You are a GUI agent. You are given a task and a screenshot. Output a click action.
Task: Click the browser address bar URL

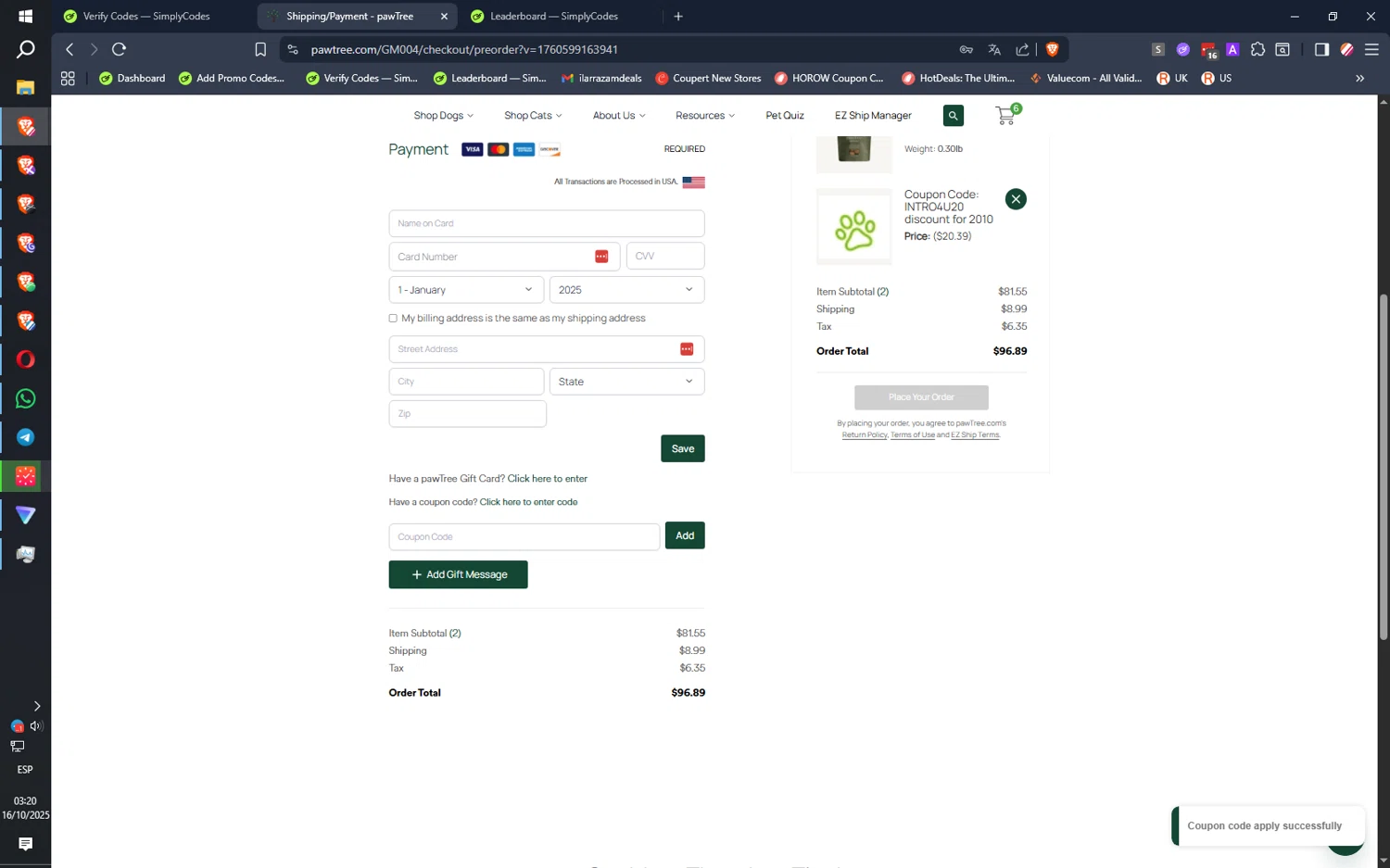[464, 49]
